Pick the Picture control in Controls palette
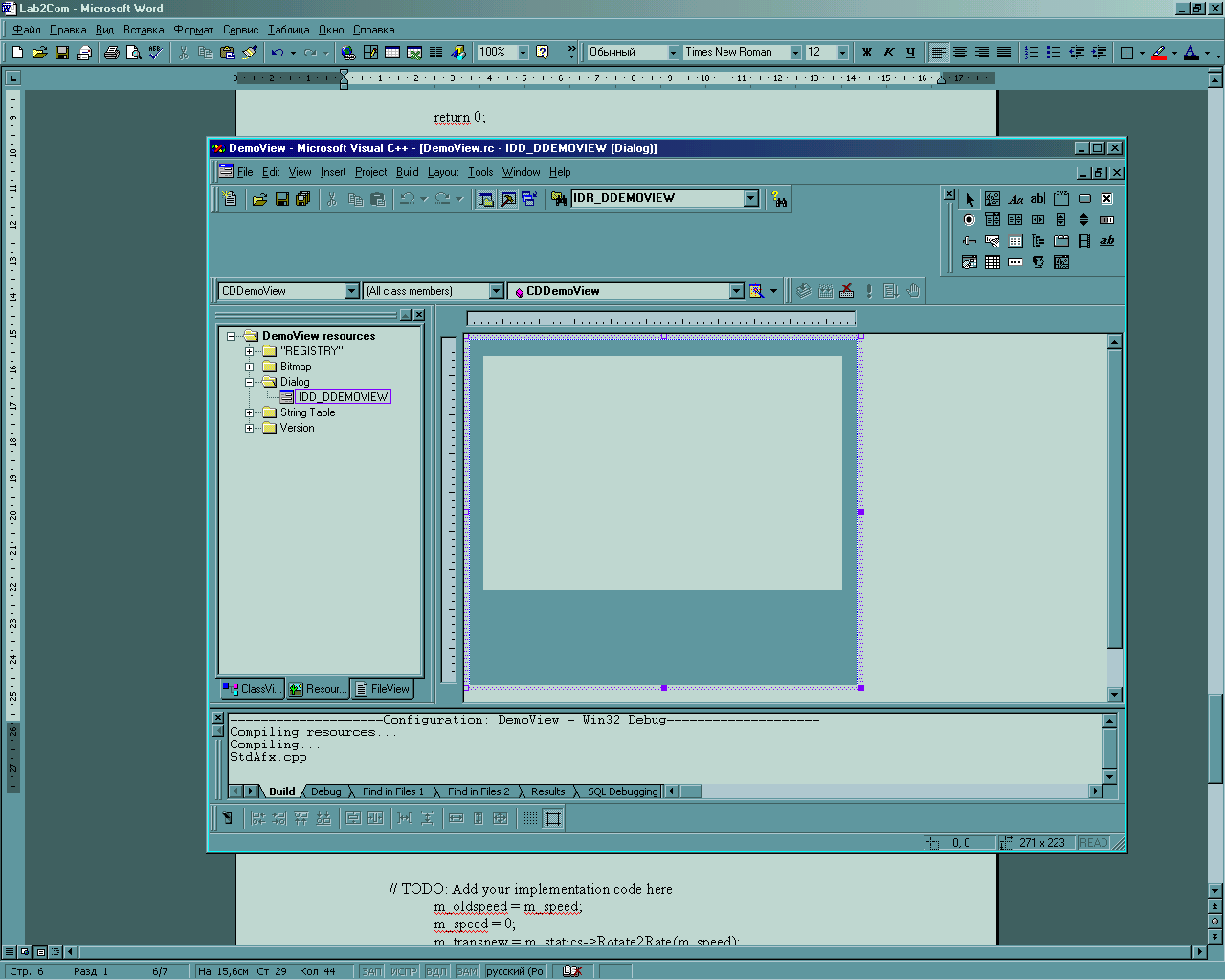Image resolution: width=1225 pixels, height=980 pixels. click(992, 199)
